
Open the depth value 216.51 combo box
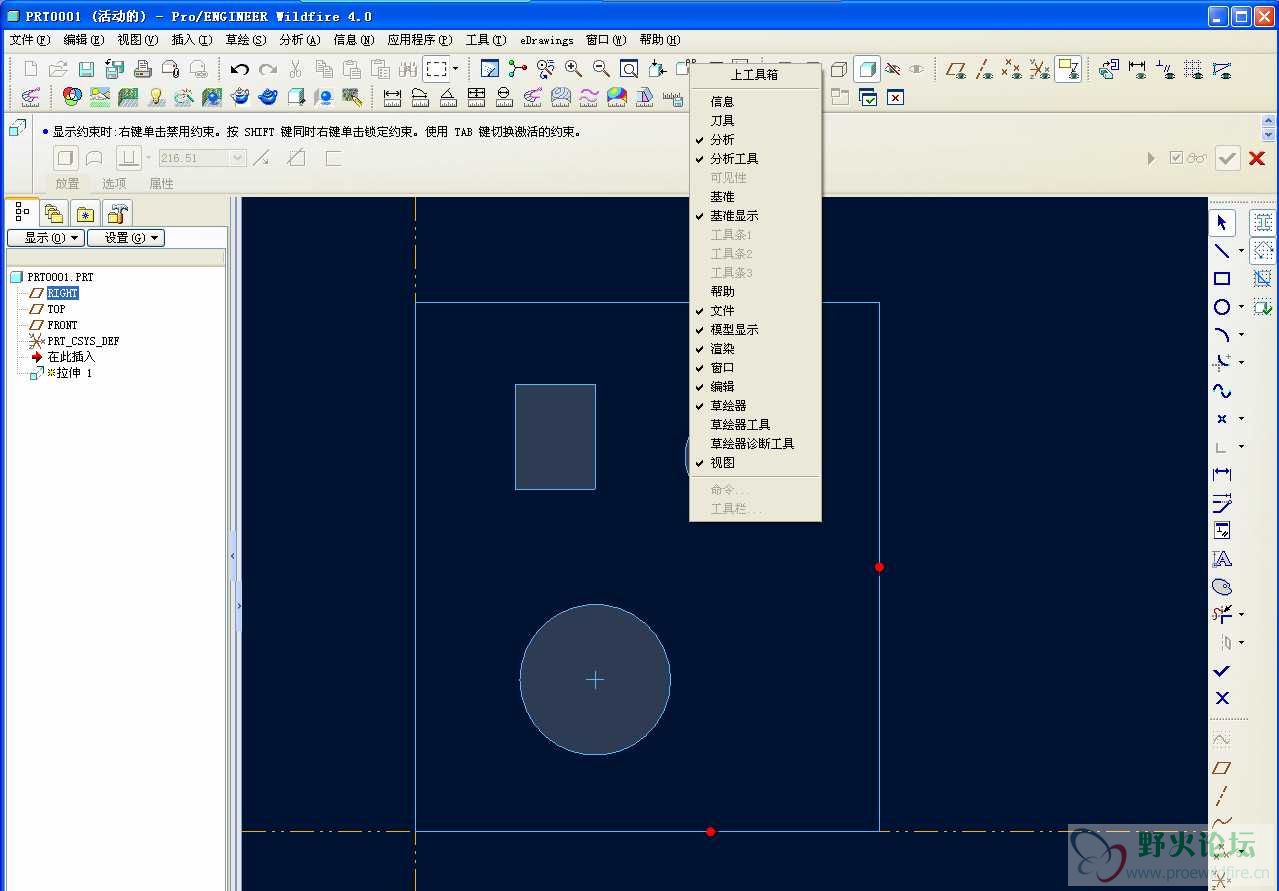click(202, 158)
